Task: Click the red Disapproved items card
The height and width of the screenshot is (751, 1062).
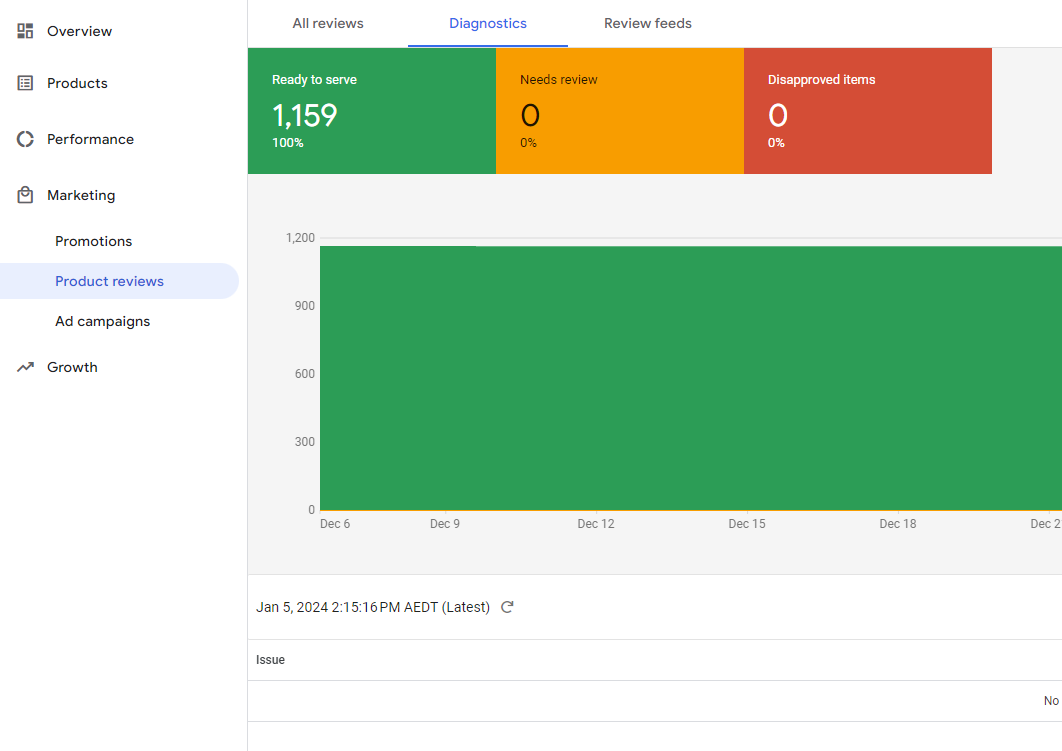Action: coord(868,111)
